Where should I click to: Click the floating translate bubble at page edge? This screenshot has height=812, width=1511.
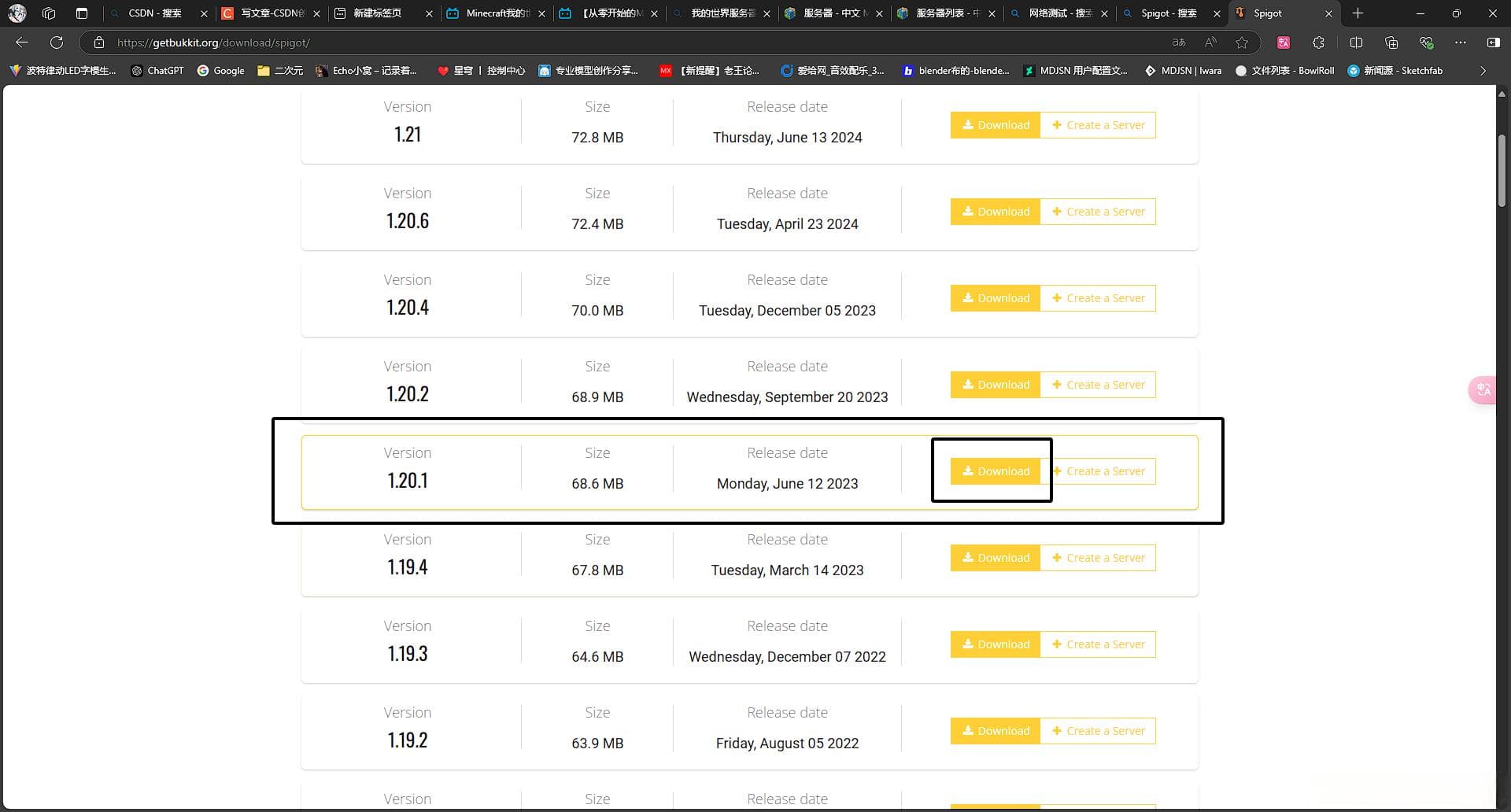pos(1483,389)
